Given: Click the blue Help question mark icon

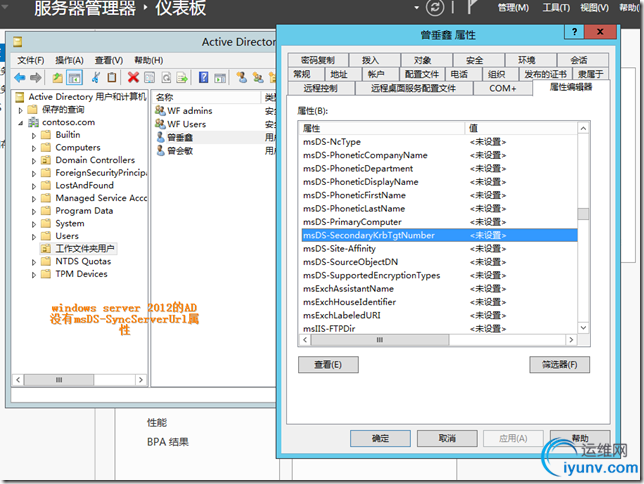Looking at the screenshot, I should [203, 77].
